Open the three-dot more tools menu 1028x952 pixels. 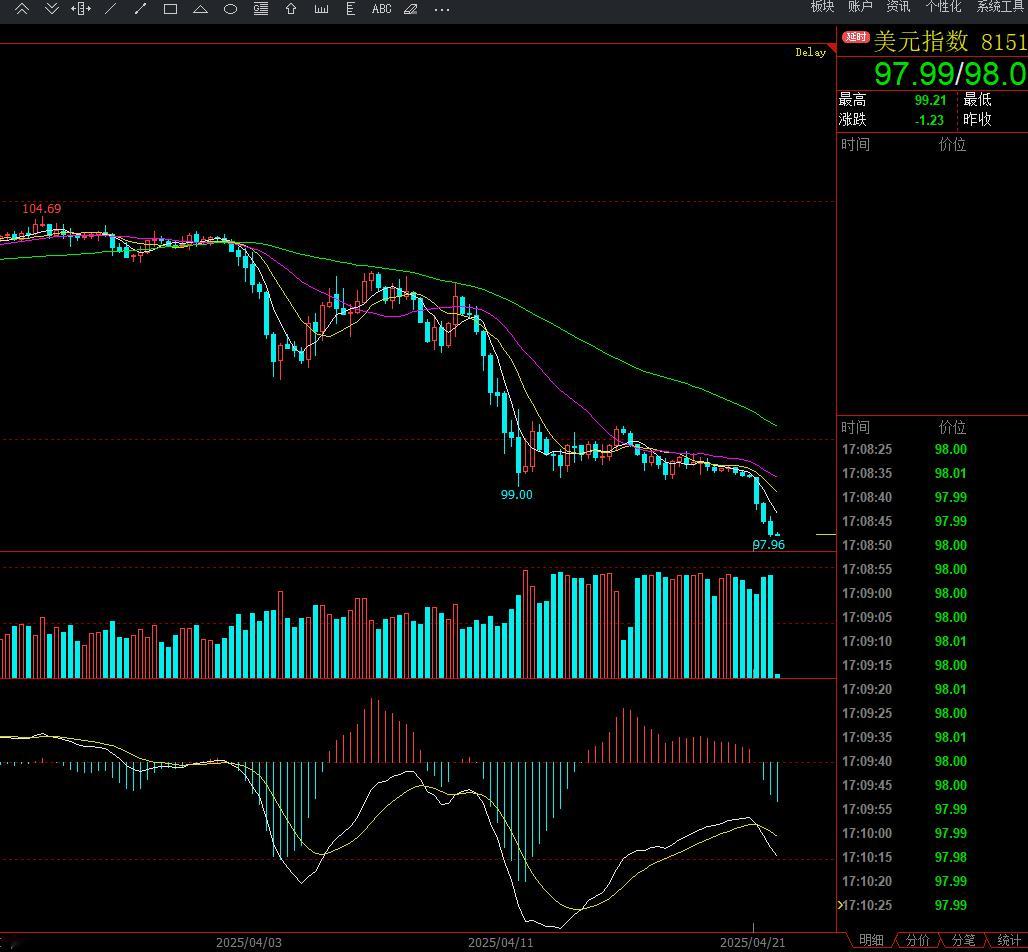point(442,10)
